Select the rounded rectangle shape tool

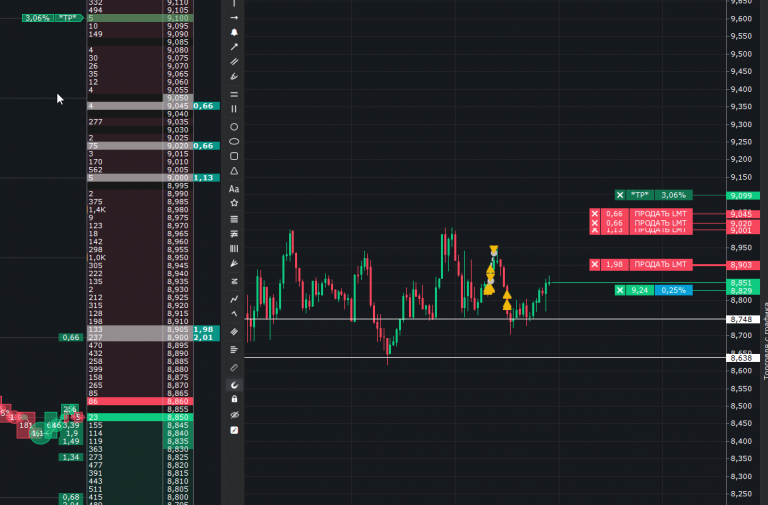[234, 156]
